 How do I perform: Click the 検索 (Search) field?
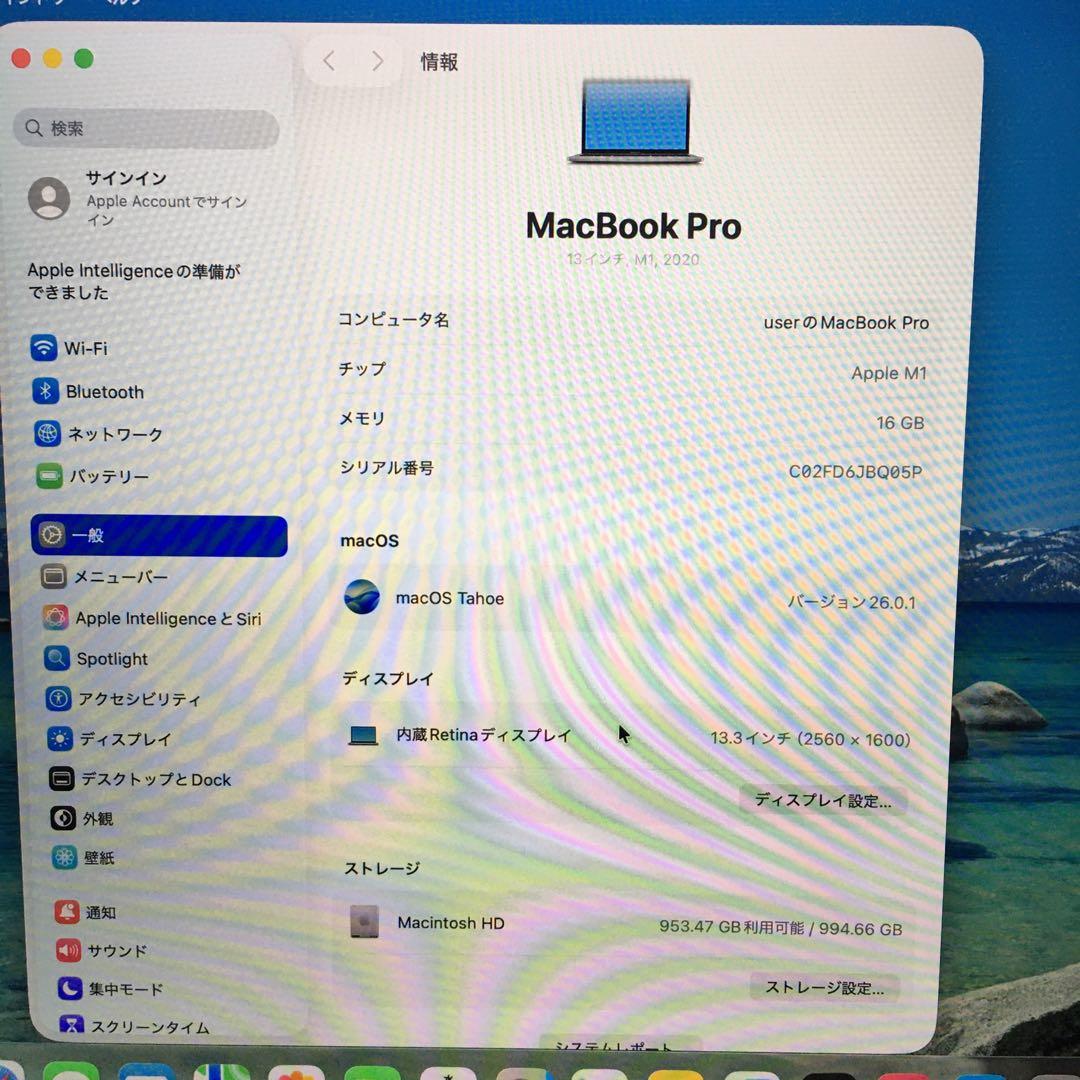coord(145,128)
